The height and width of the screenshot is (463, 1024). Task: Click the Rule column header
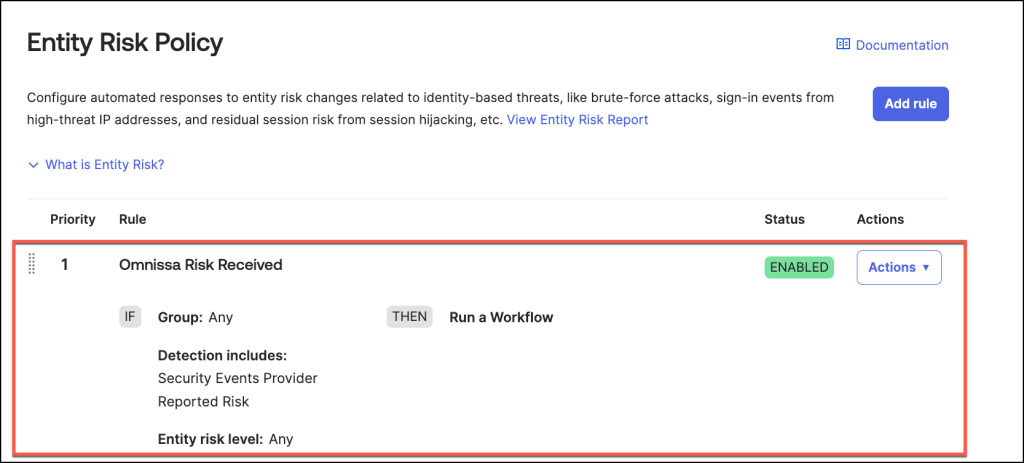click(132, 219)
